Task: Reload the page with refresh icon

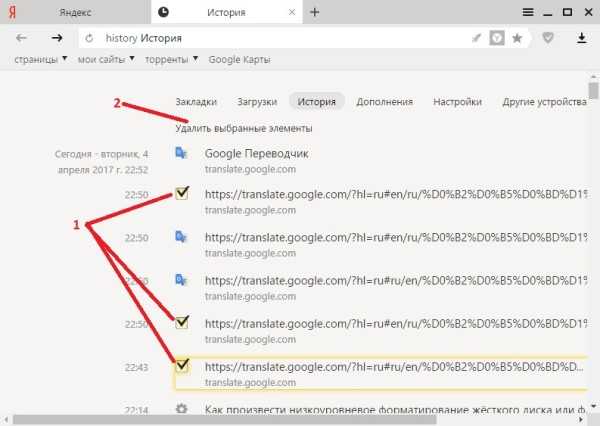Action: coord(89,38)
